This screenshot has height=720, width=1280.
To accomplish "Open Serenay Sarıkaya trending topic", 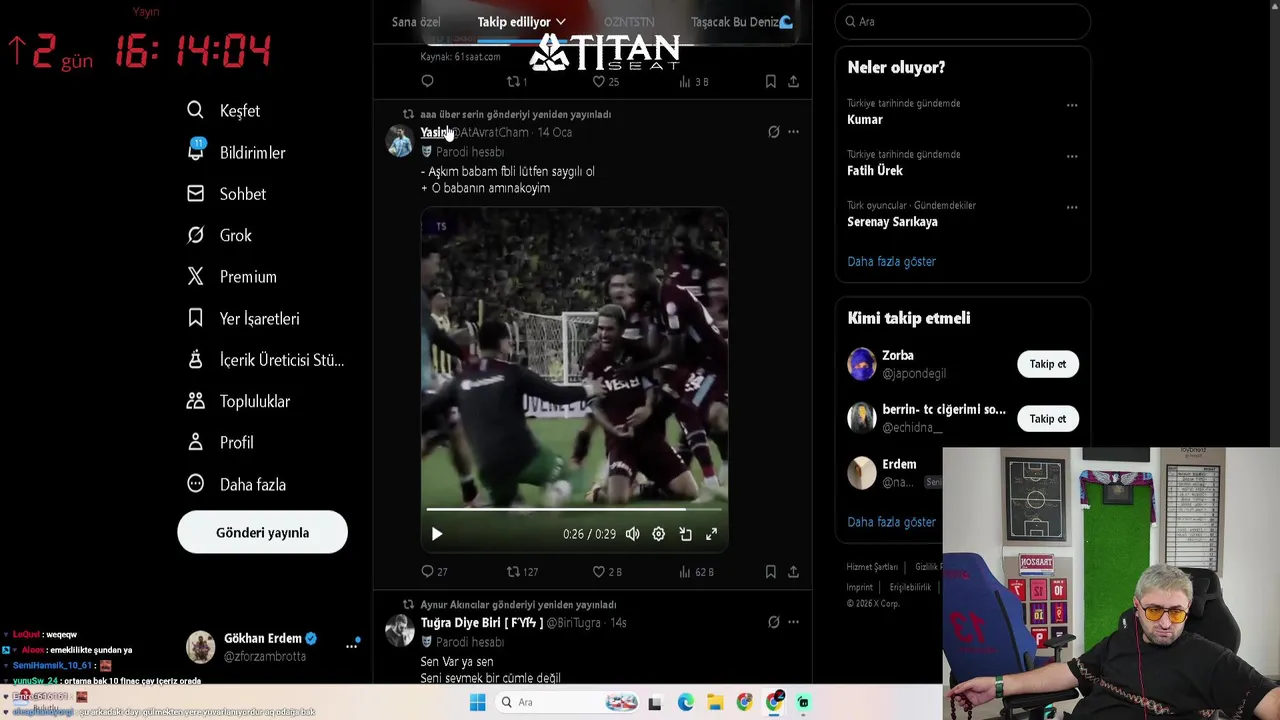I will (x=892, y=222).
